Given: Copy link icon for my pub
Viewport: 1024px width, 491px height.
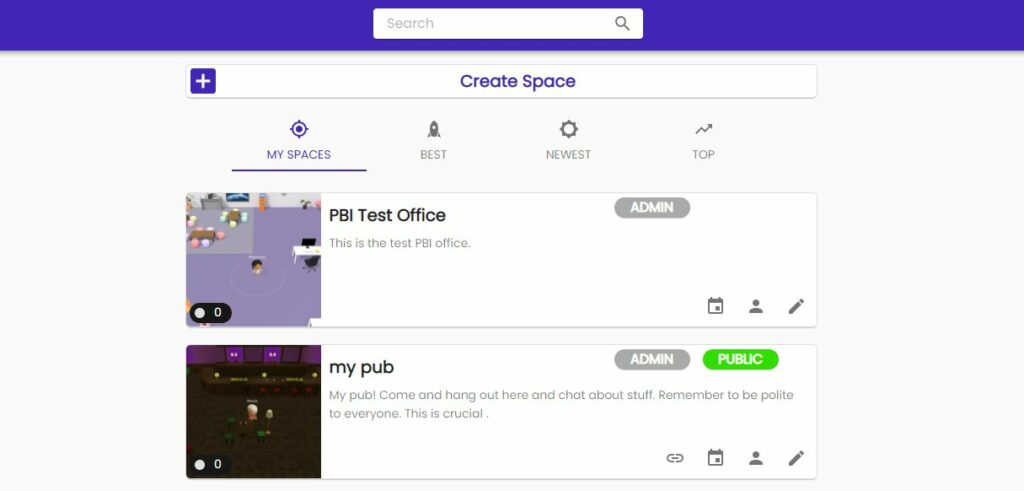Looking at the screenshot, I should (675, 458).
